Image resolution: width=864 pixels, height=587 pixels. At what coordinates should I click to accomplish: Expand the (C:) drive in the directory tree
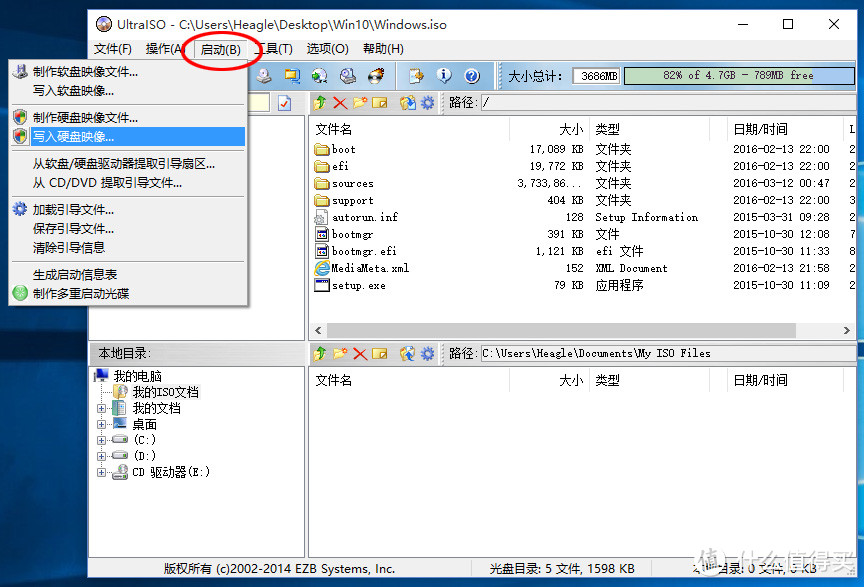100,440
